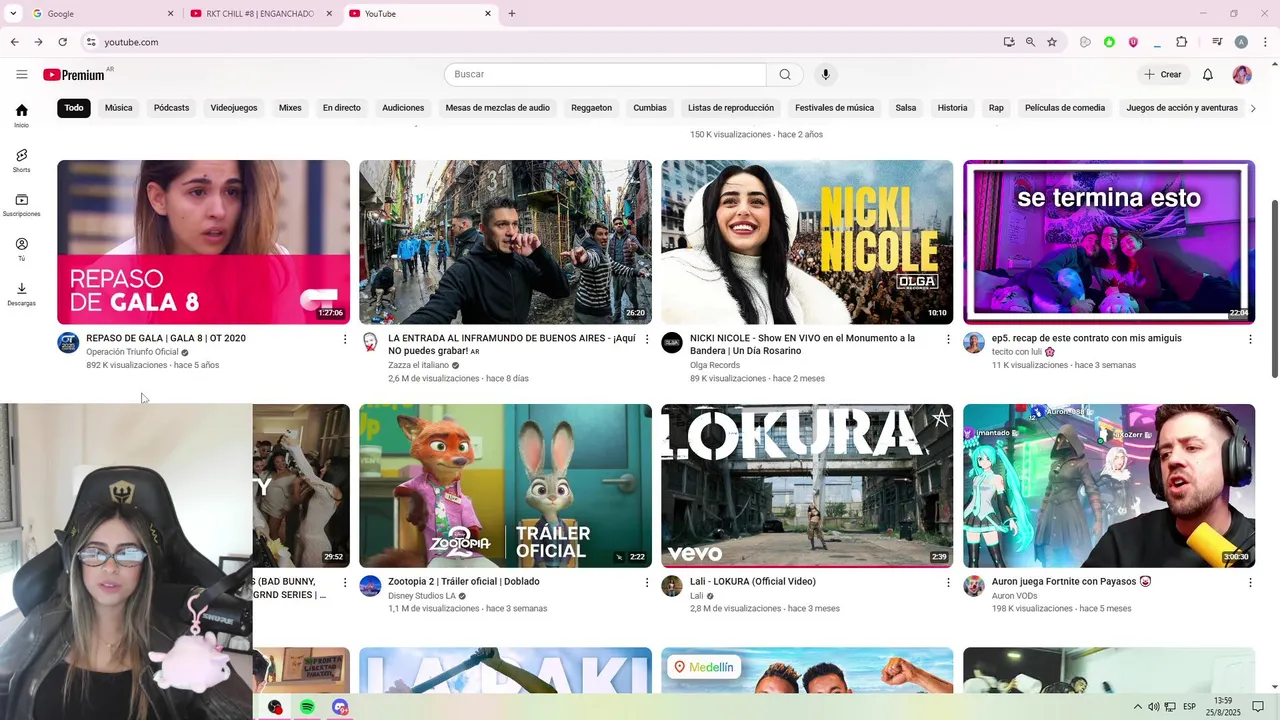Select the Listas de reproducción chip
The height and width of the screenshot is (720, 1280).
tap(731, 108)
